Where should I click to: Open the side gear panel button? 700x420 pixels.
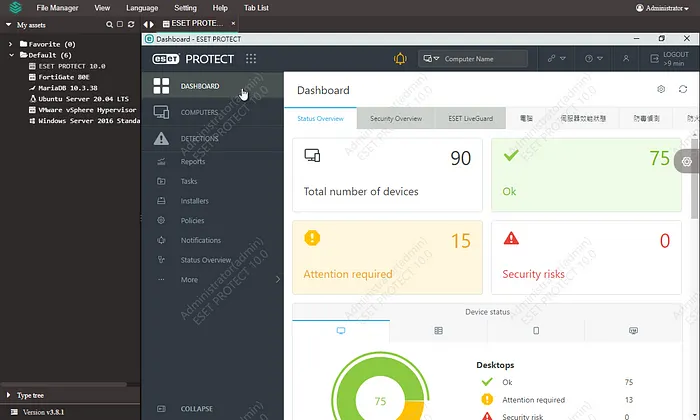coord(686,162)
